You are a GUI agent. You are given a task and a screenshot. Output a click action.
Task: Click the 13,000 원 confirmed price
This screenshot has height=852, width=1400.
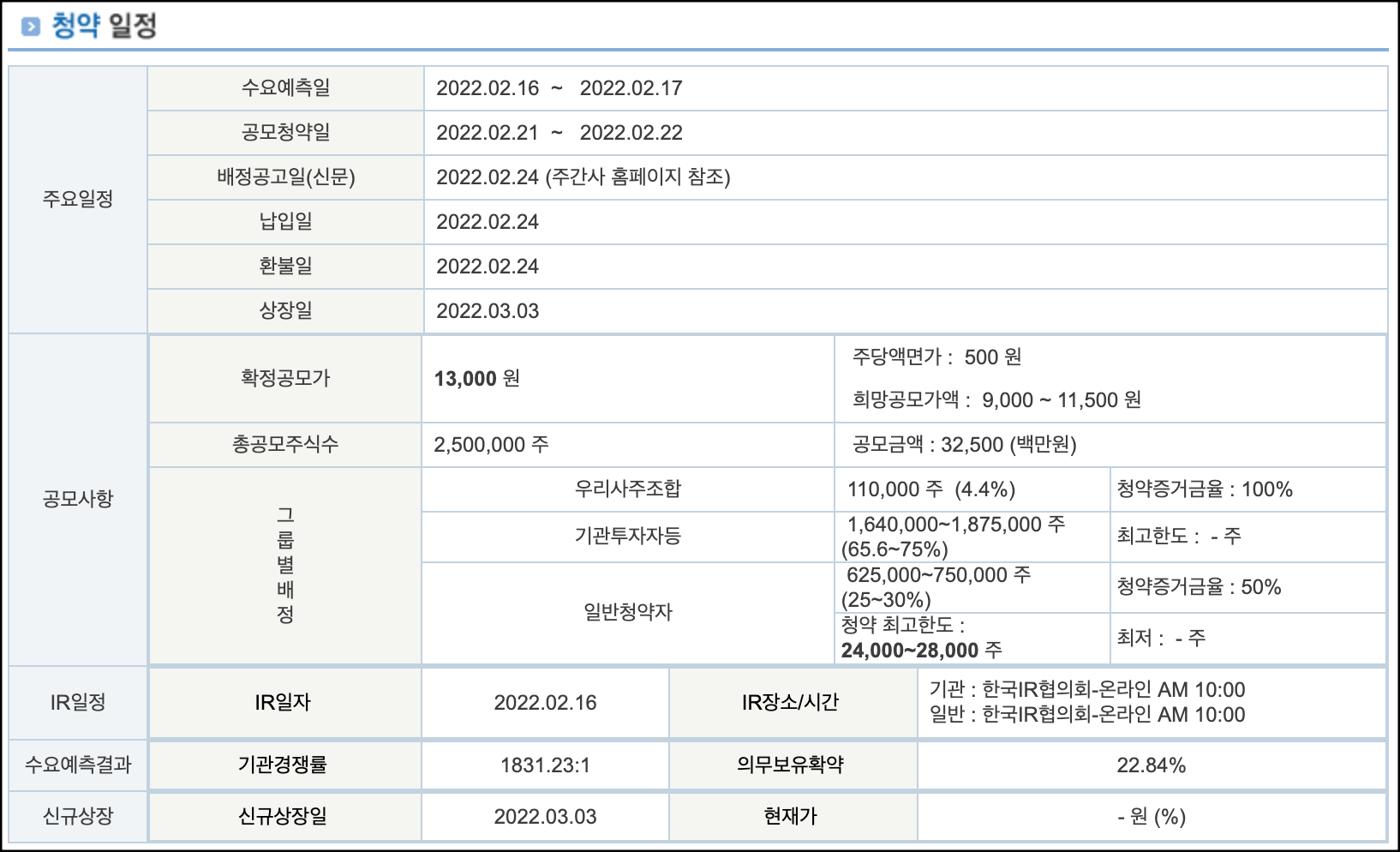(476, 379)
